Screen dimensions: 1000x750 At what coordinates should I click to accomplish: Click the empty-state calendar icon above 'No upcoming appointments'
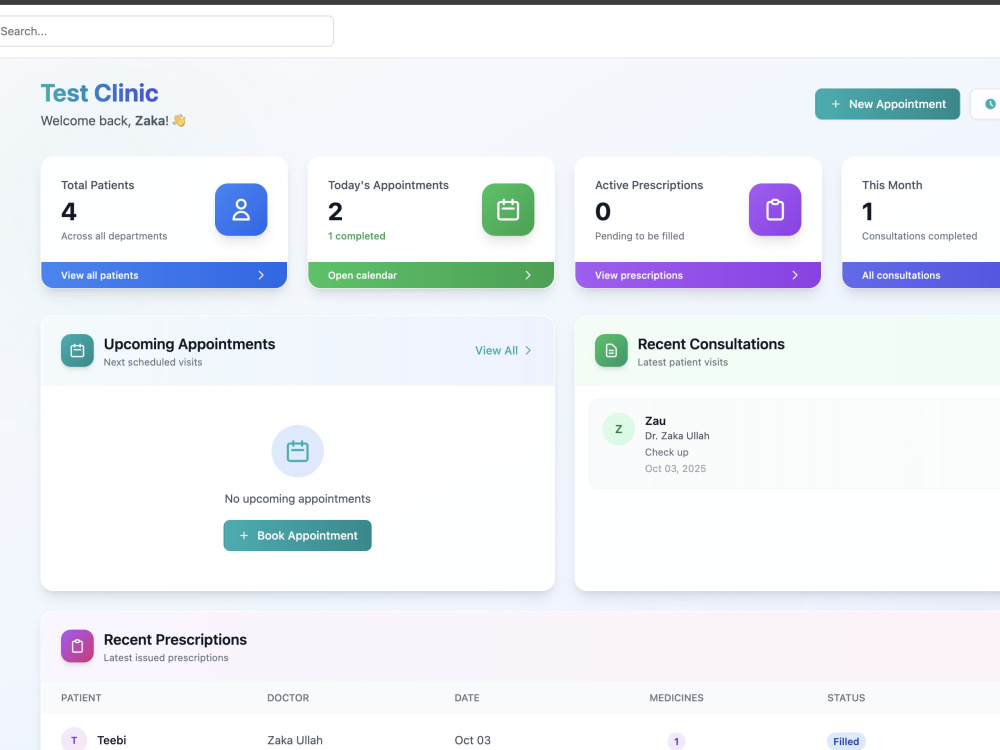(x=297, y=451)
